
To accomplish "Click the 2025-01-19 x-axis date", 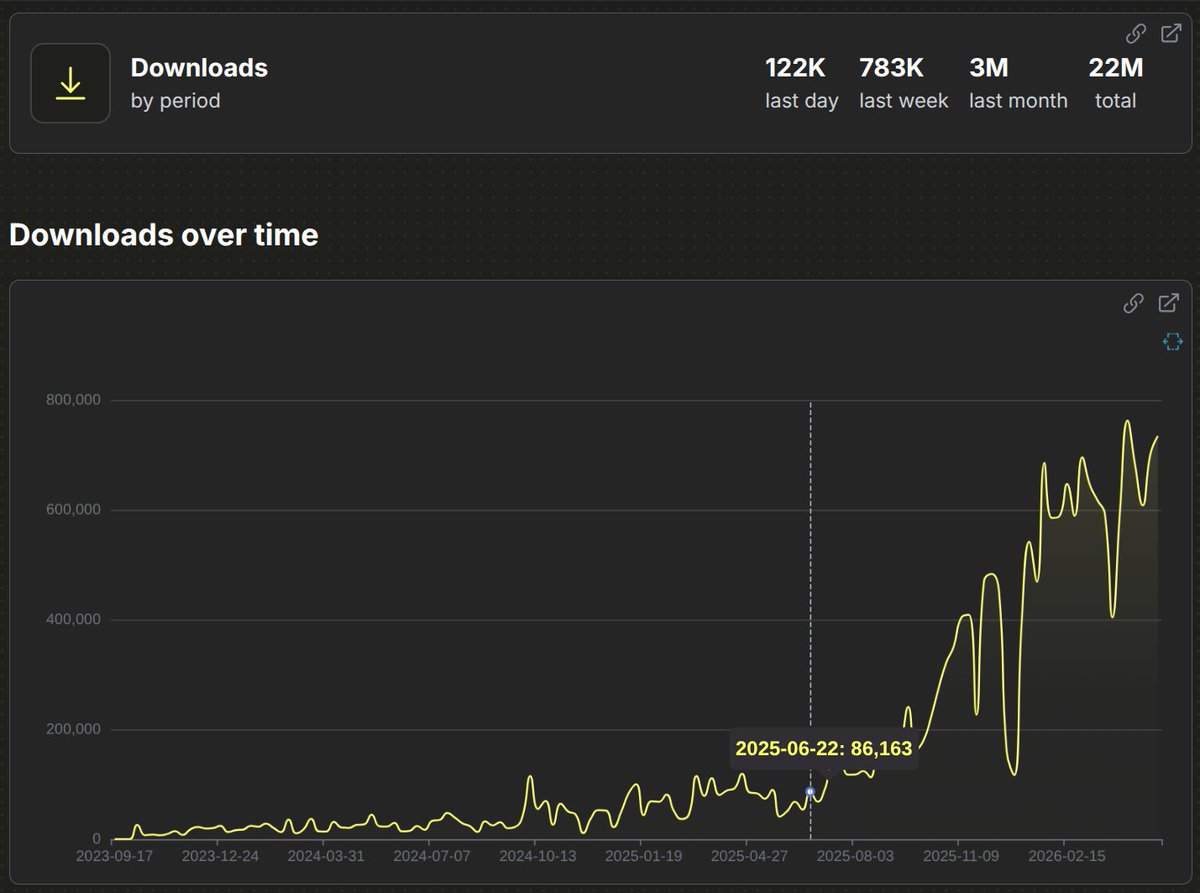I will 644,857.
